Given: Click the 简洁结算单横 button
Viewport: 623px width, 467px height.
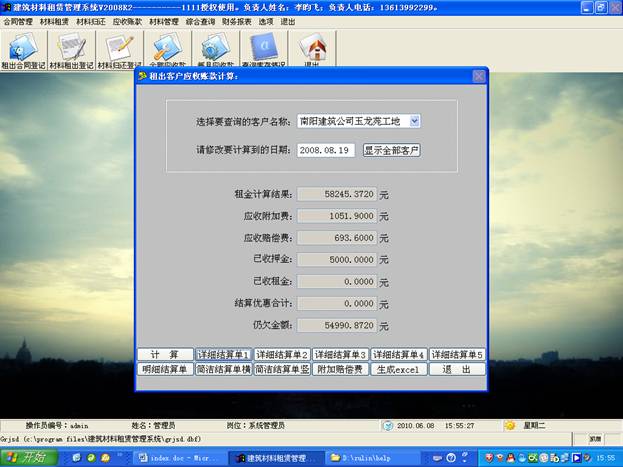Looking at the screenshot, I should 223,369.
